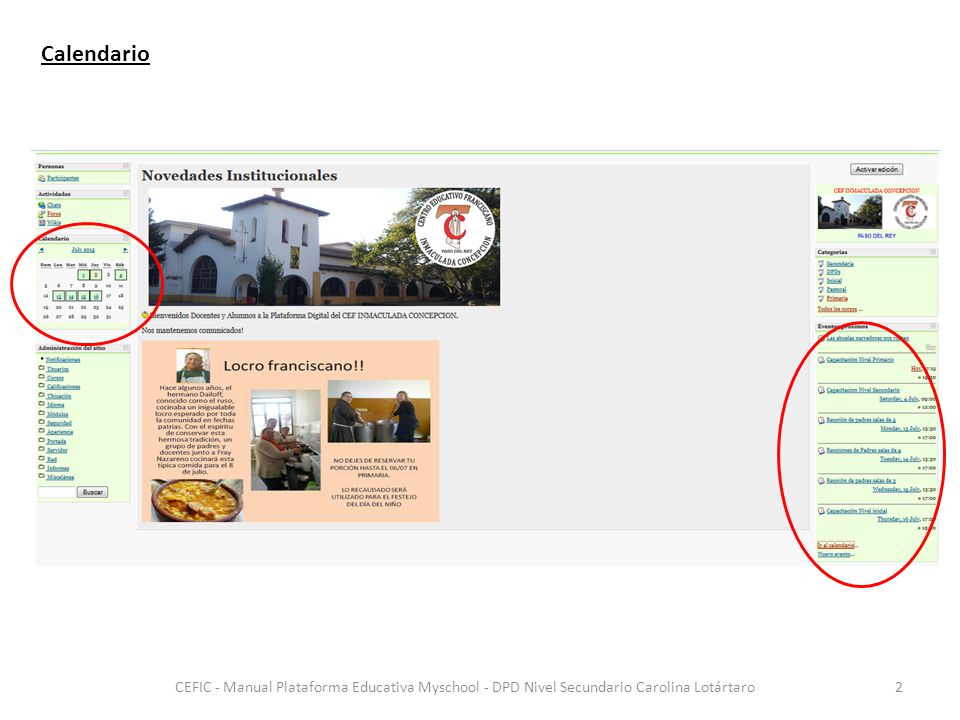Open Reunión de padres salas de 5 event
This screenshot has height=720, width=960.
(861, 420)
